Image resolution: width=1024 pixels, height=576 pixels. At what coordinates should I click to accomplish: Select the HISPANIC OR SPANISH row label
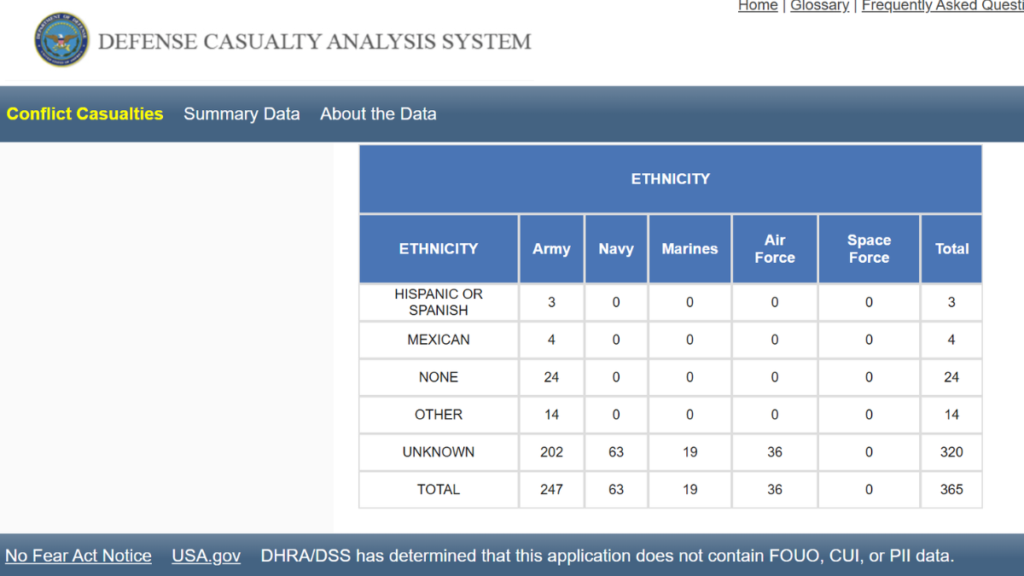coord(438,302)
